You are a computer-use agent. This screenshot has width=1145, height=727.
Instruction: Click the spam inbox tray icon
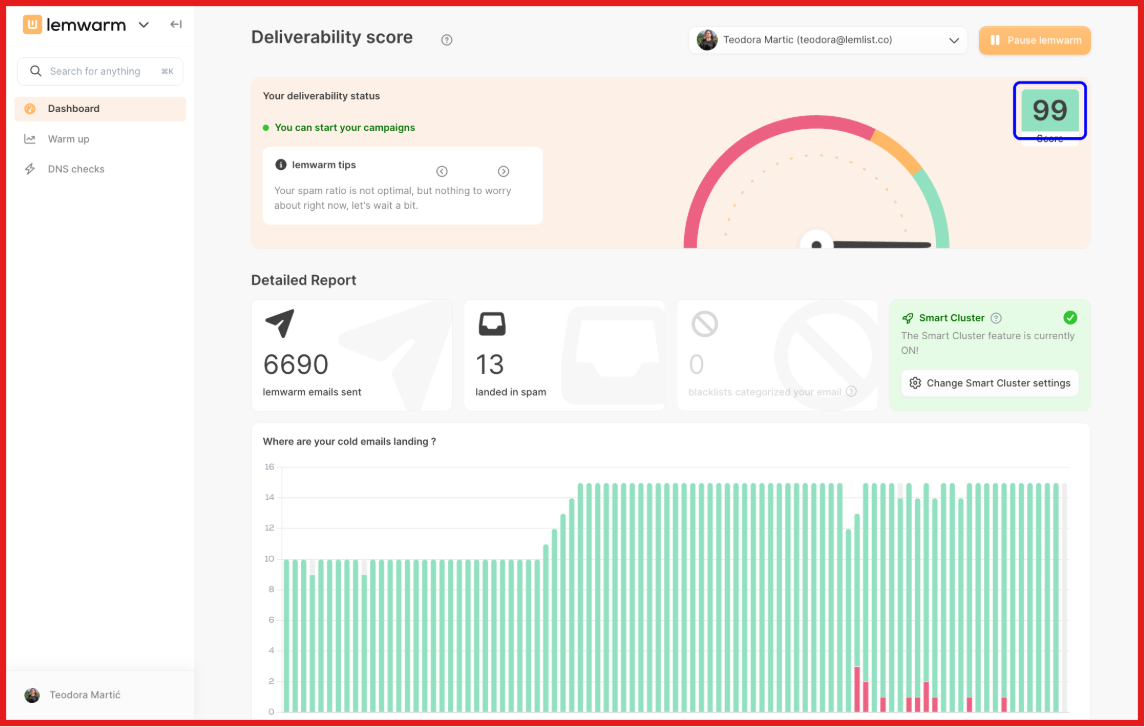(492, 323)
